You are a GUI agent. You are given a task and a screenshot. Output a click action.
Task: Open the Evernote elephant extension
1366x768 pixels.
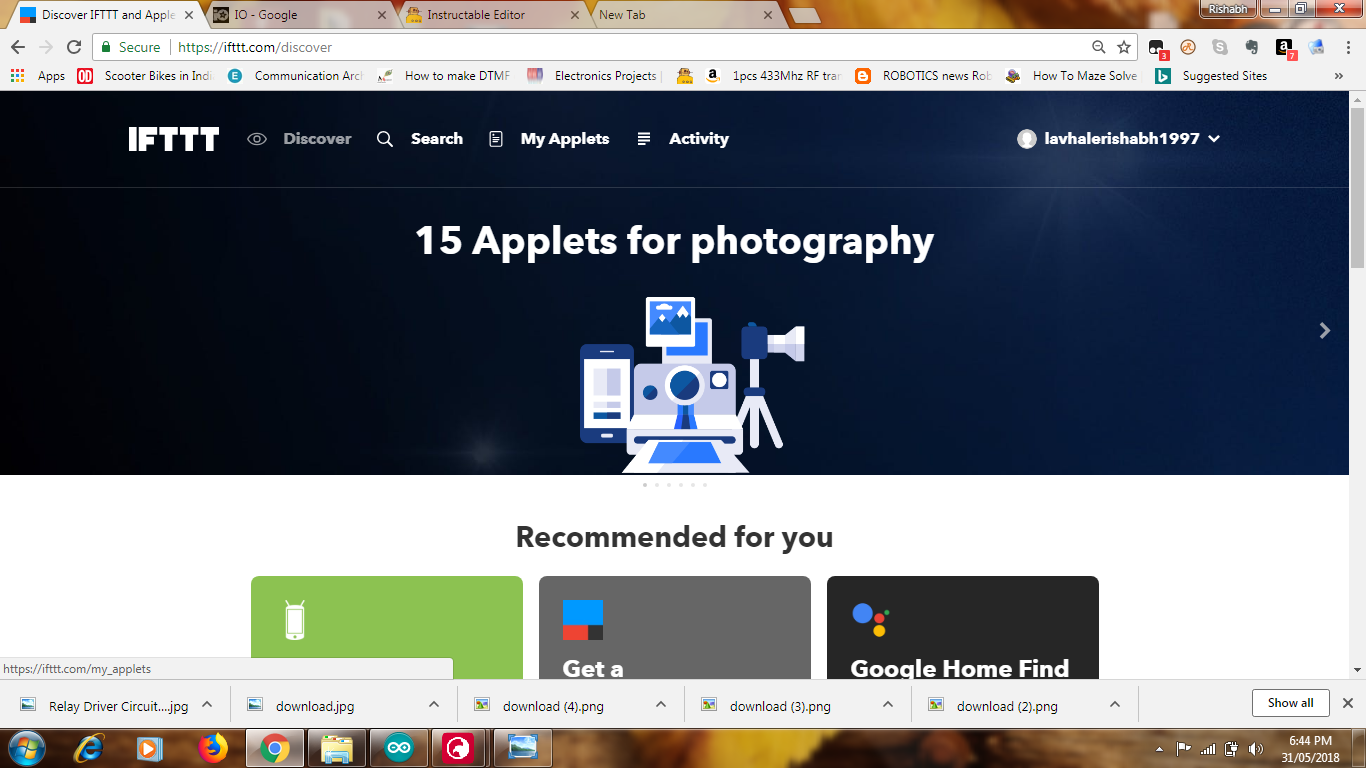[x=1252, y=47]
